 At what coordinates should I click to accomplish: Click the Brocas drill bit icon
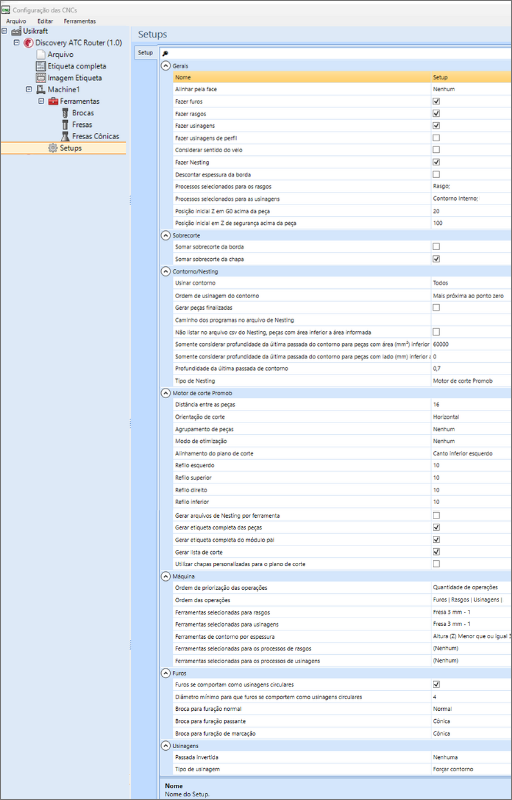pos(65,113)
